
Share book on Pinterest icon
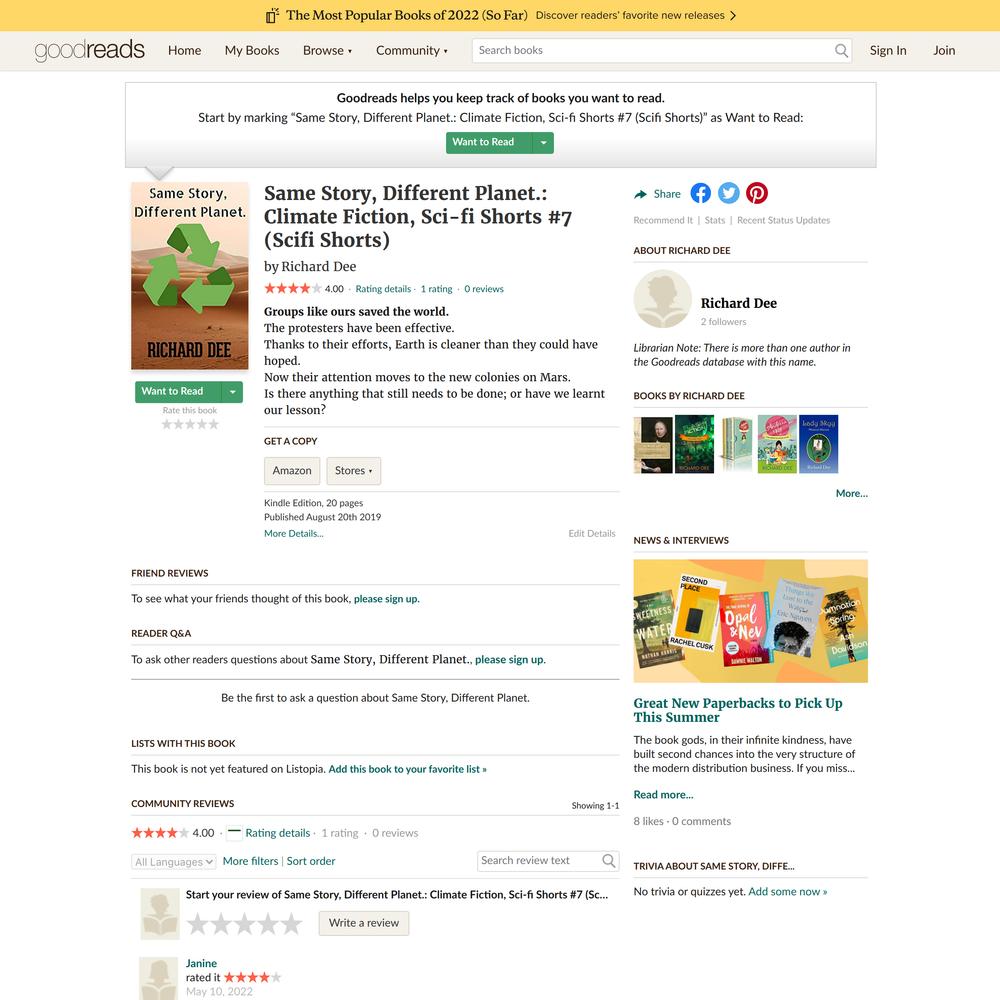pyautogui.click(x=756, y=193)
